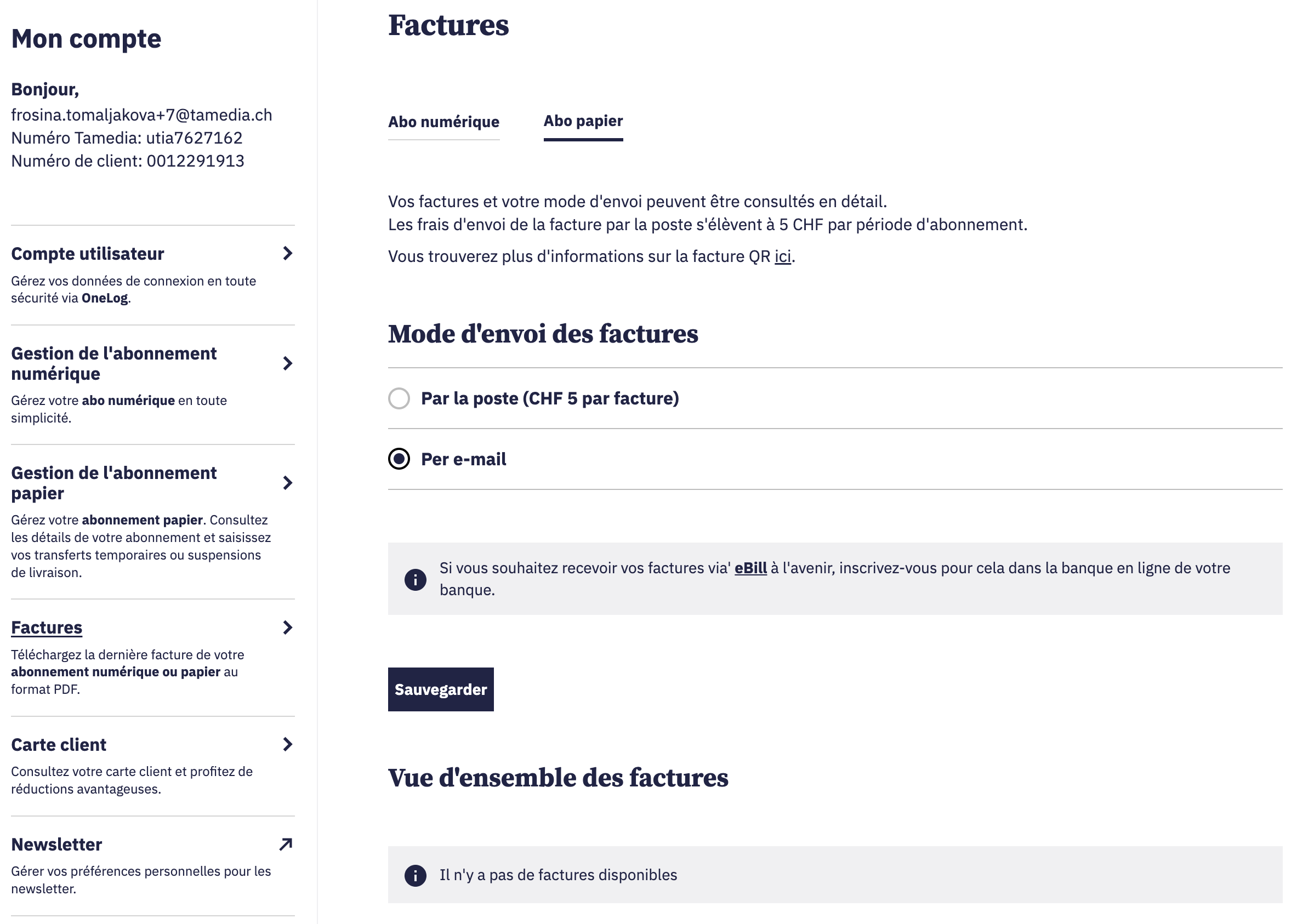Switch to the Abo papier tab

pos(583,121)
